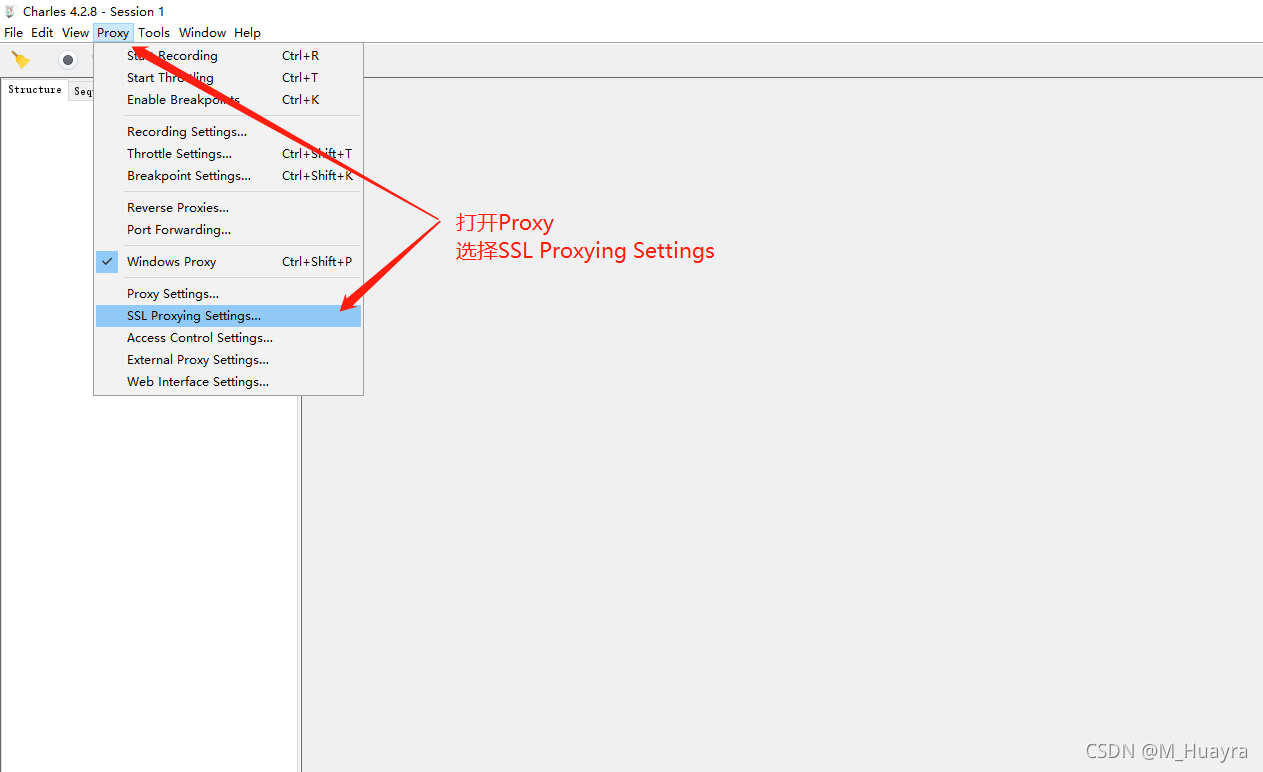This screenshot has width=1263, height=772.
Task: Select Enable Breakpoints menu entry
Action: pos(228,100)
